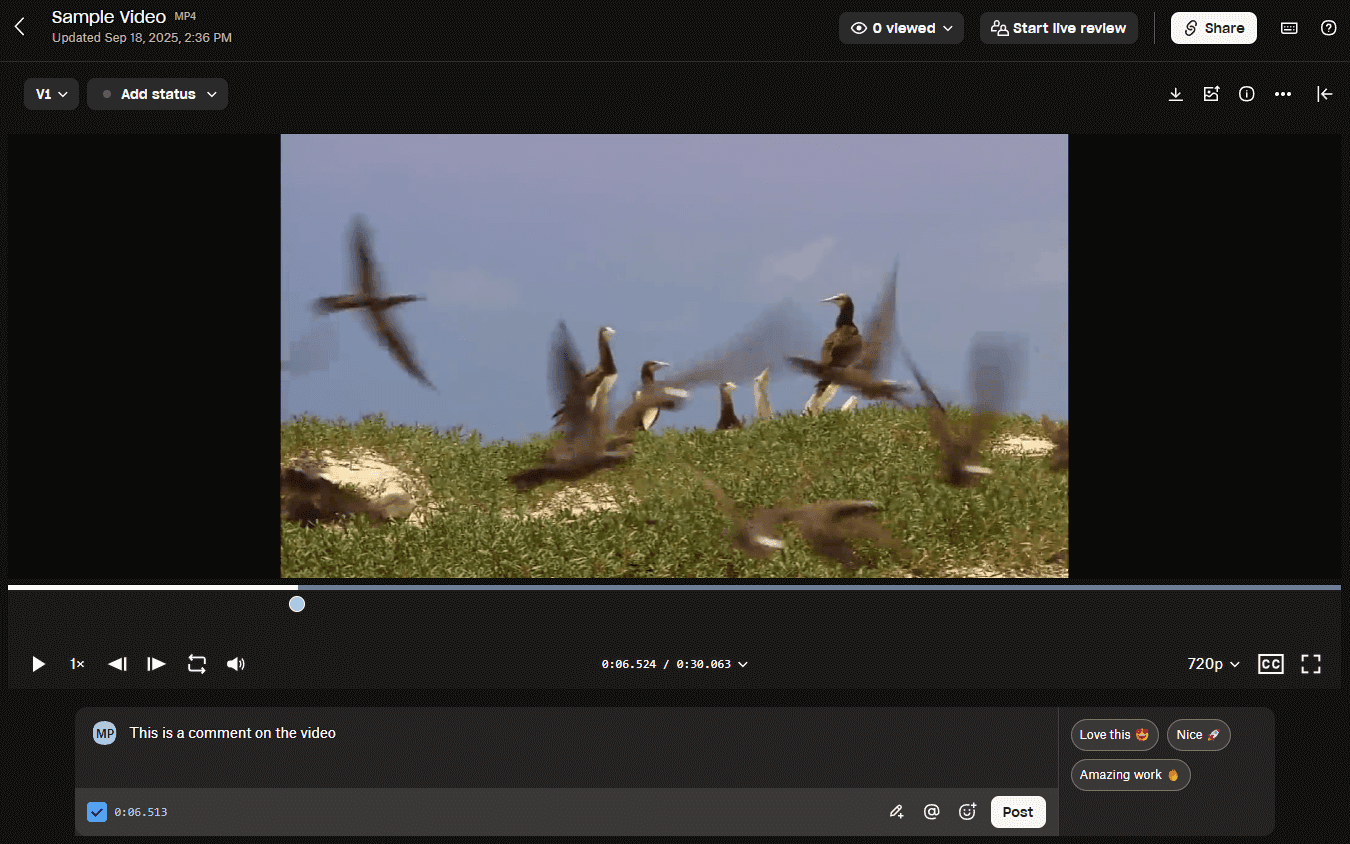The width and height of the screenshot is (1350, 844).
Task: Add an emoji reaction to comment
Action: (967, 812)
